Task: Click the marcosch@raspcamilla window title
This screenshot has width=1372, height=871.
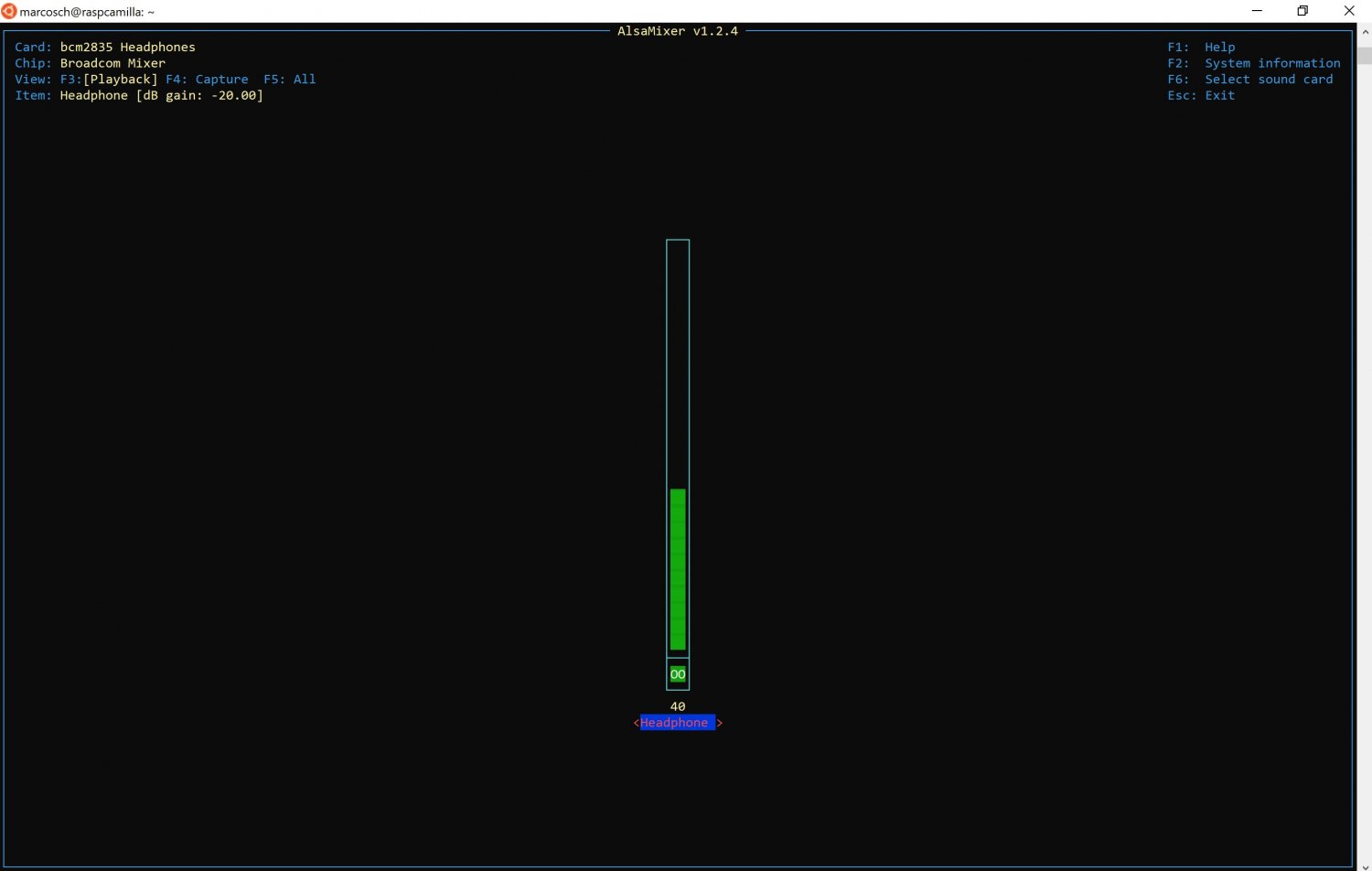Action: click(87, 12)
